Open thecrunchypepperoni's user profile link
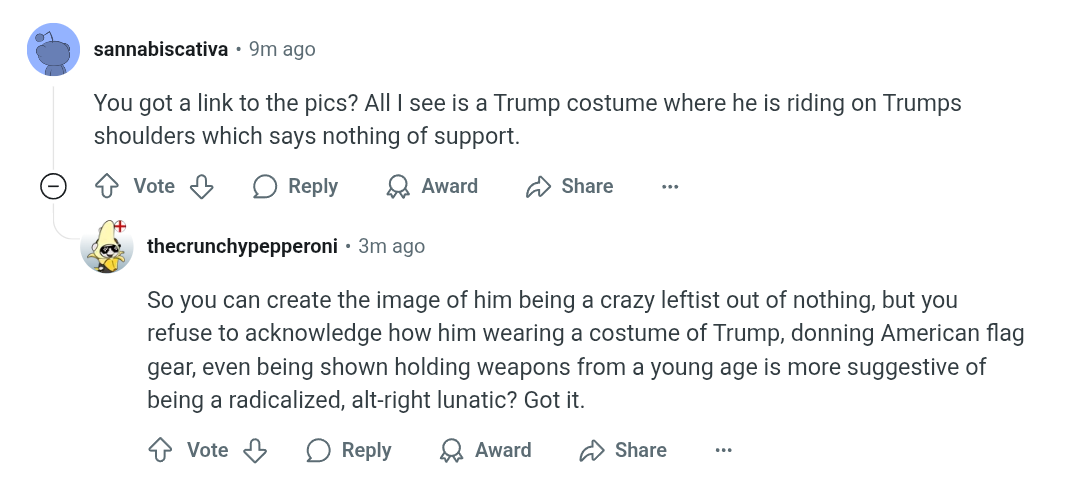1080x485 pixels. [242, 246]
